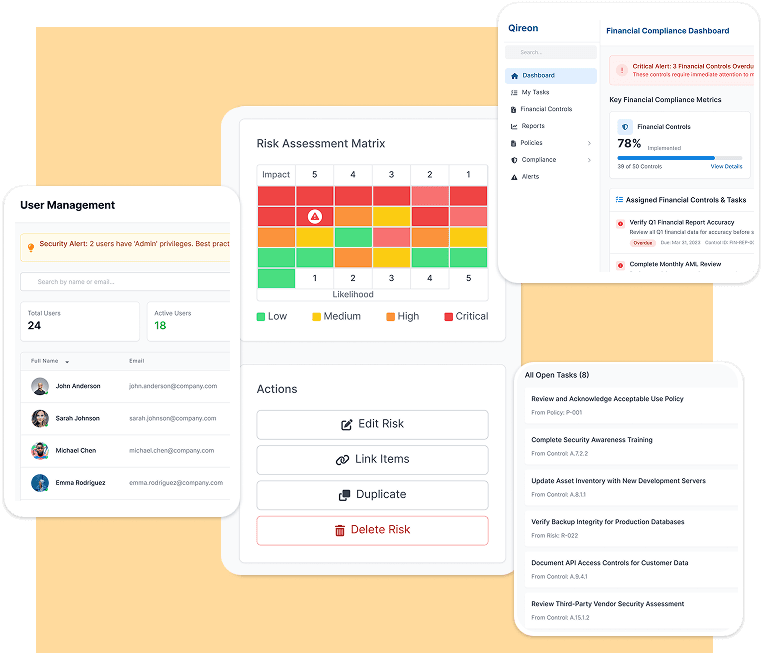Click the Financial Controls clipboard icon
Screen dimensions: 763x653
tap(513, 109)
